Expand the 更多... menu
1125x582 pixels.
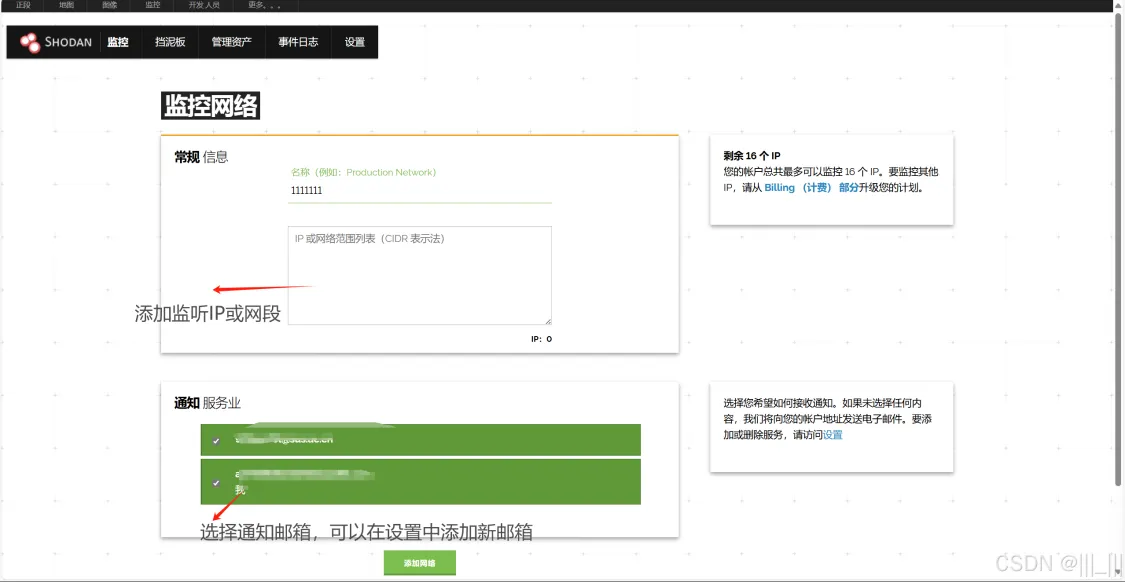263,5
